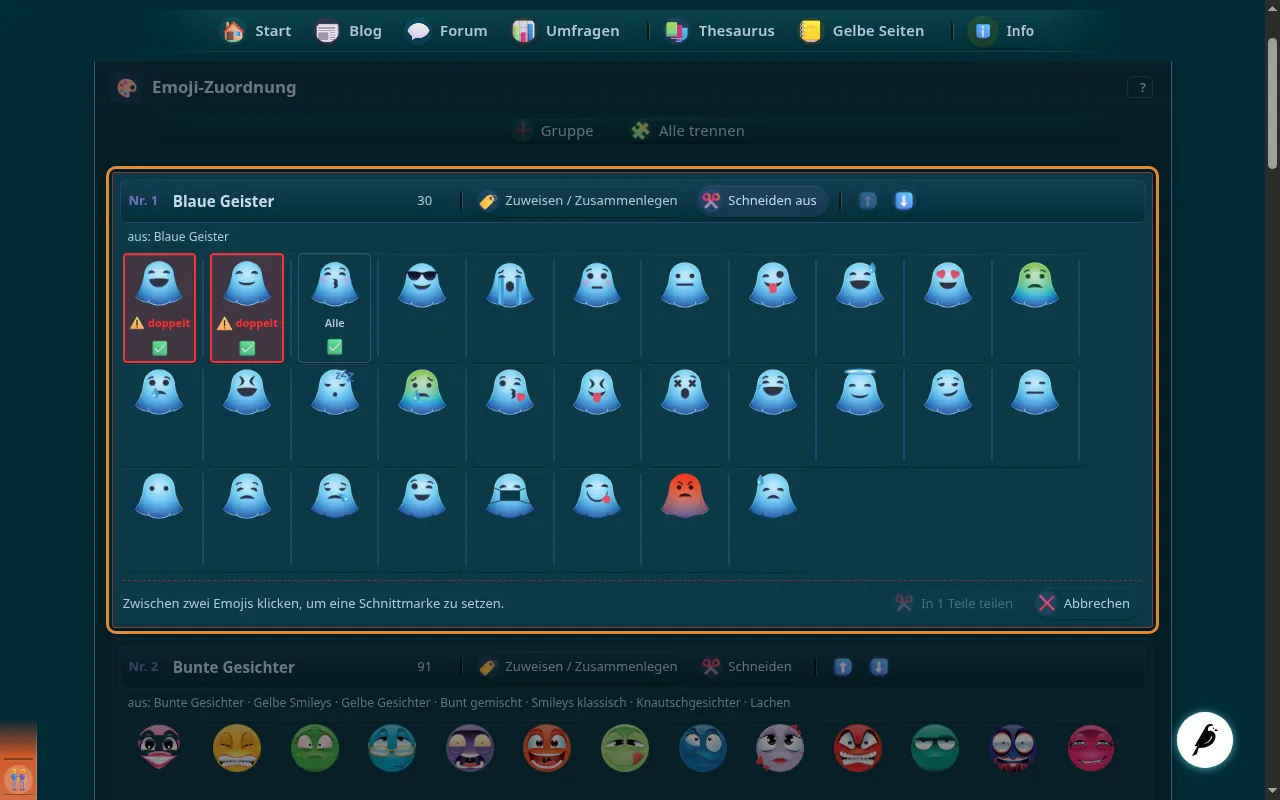Screen dimensions: 1280x800
Task: Click the halo angel ghost emoji
Action: pos(859,391)
